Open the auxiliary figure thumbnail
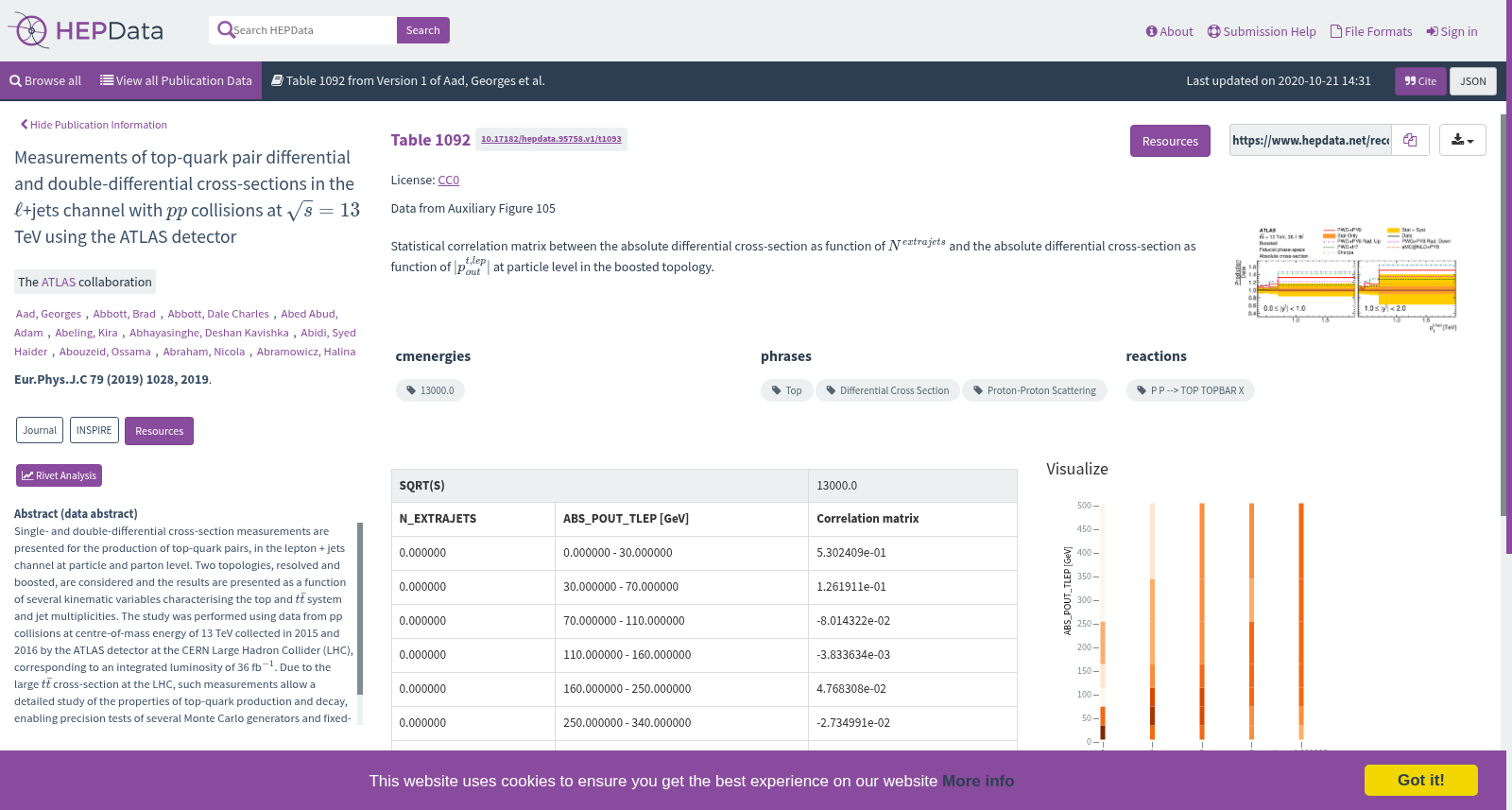This screenshot has width=1512, height=810. click(x=1345, y=278)
